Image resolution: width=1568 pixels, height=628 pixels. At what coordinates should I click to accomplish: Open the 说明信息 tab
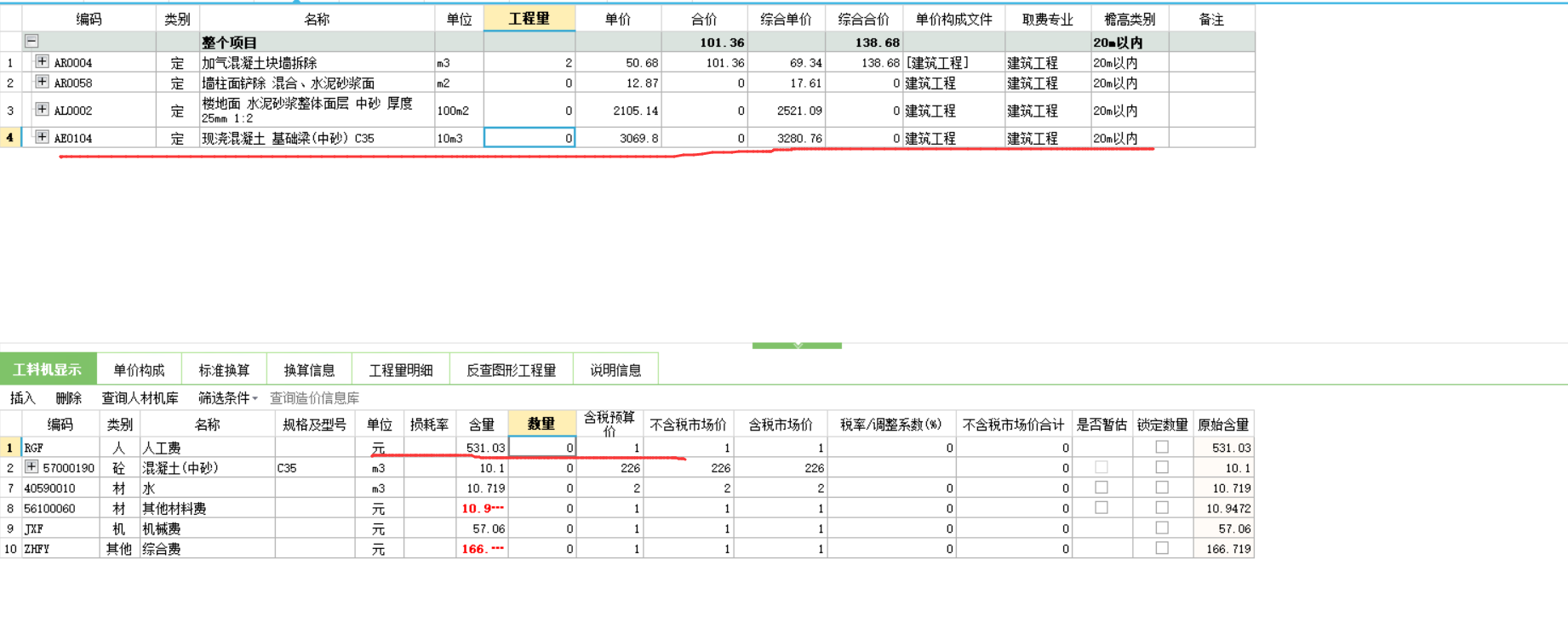(x=615, y=369)
